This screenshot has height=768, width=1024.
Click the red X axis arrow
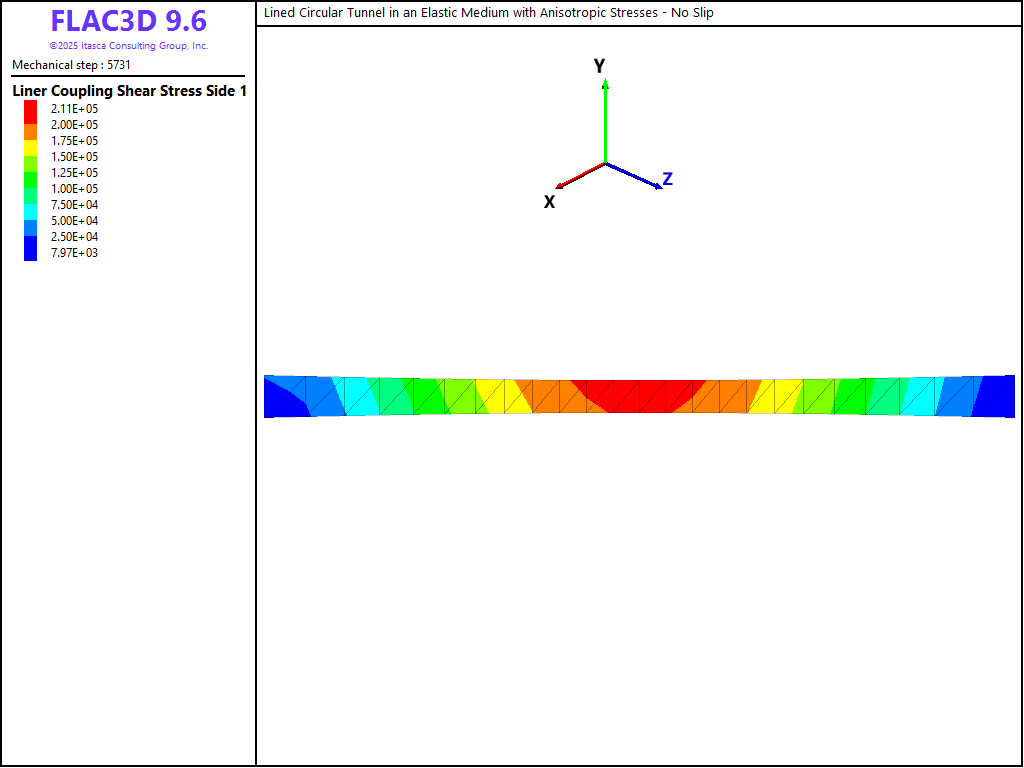(x=579, y=175)
